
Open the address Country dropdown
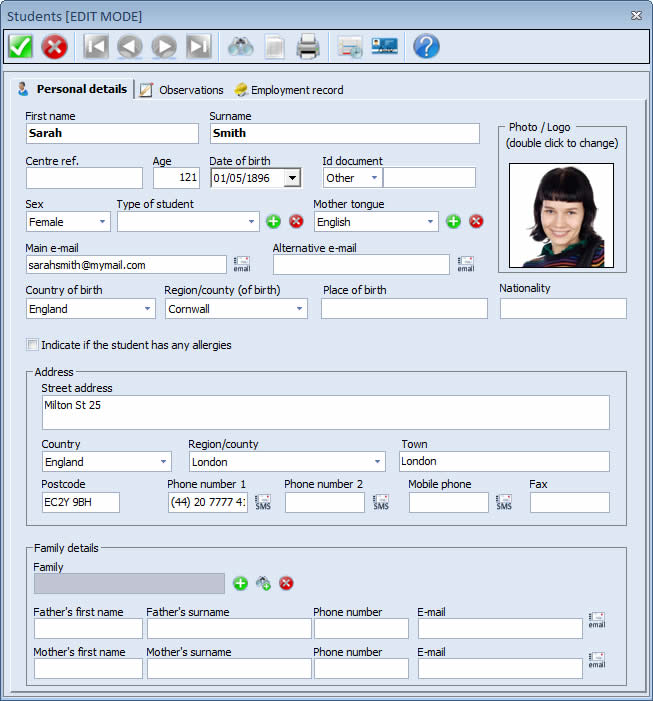tap(164, 462)
